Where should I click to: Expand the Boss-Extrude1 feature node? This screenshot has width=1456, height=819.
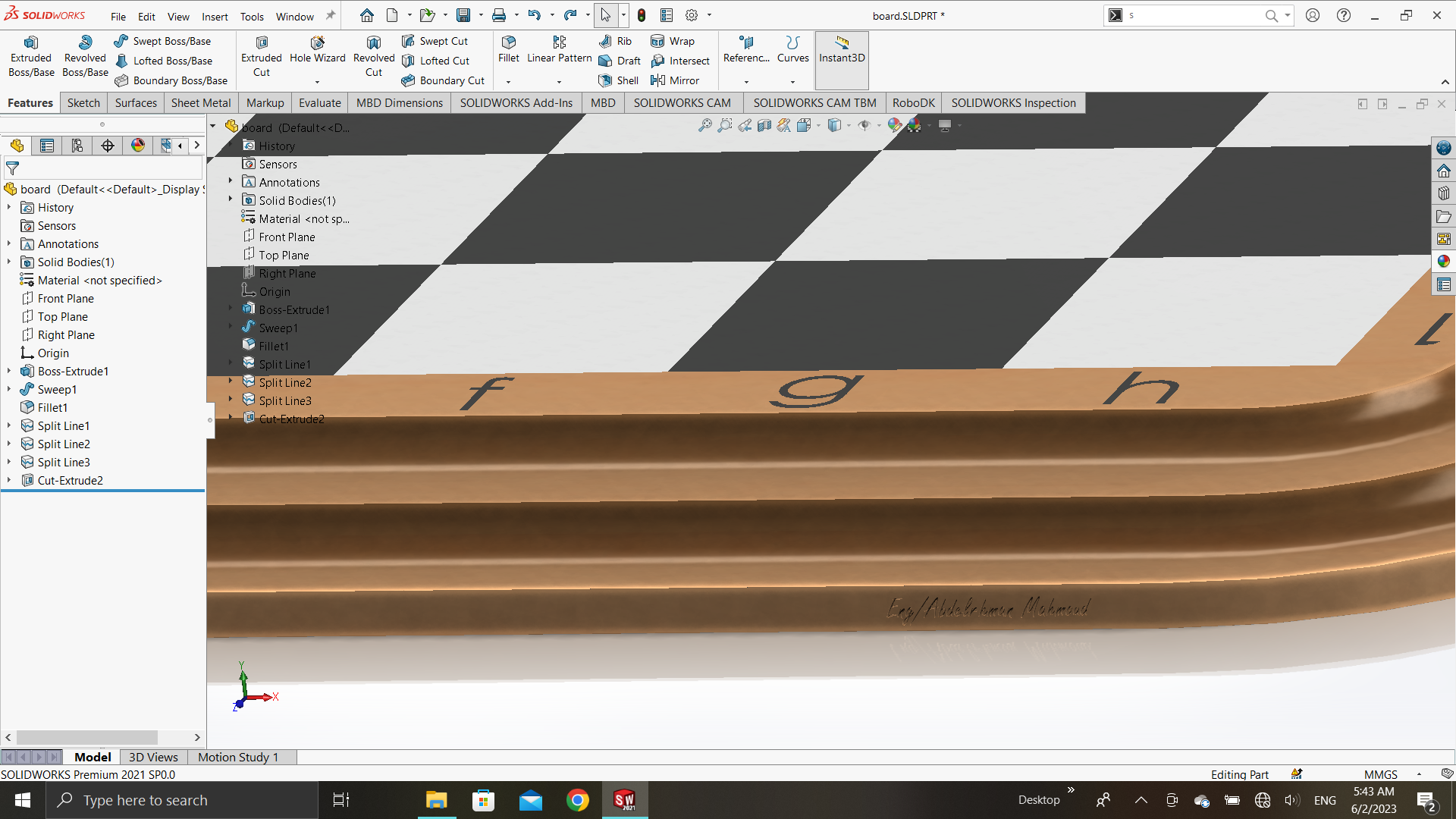[x=9, y=372]
